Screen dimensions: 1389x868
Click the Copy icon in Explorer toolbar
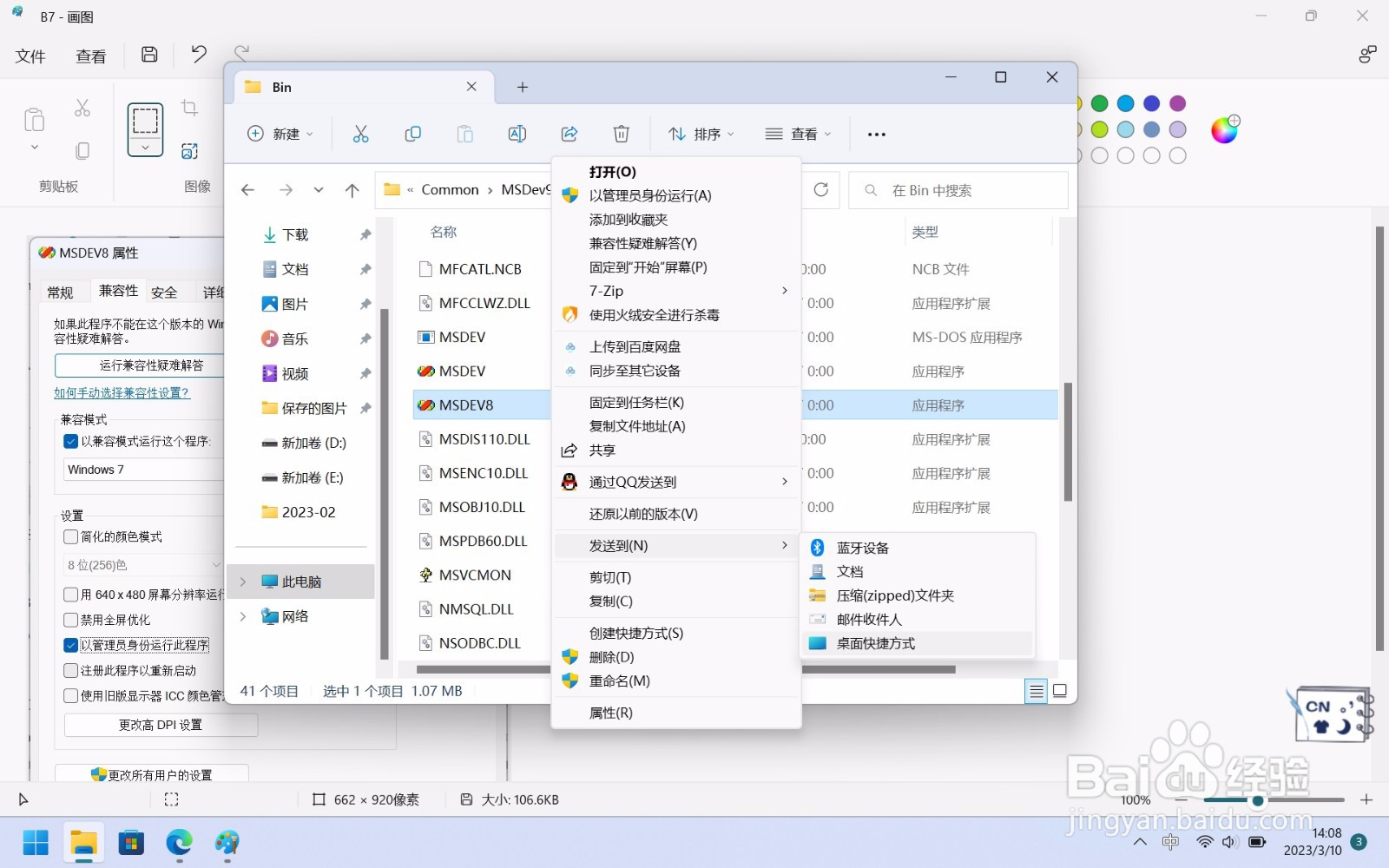pos(412,134)
